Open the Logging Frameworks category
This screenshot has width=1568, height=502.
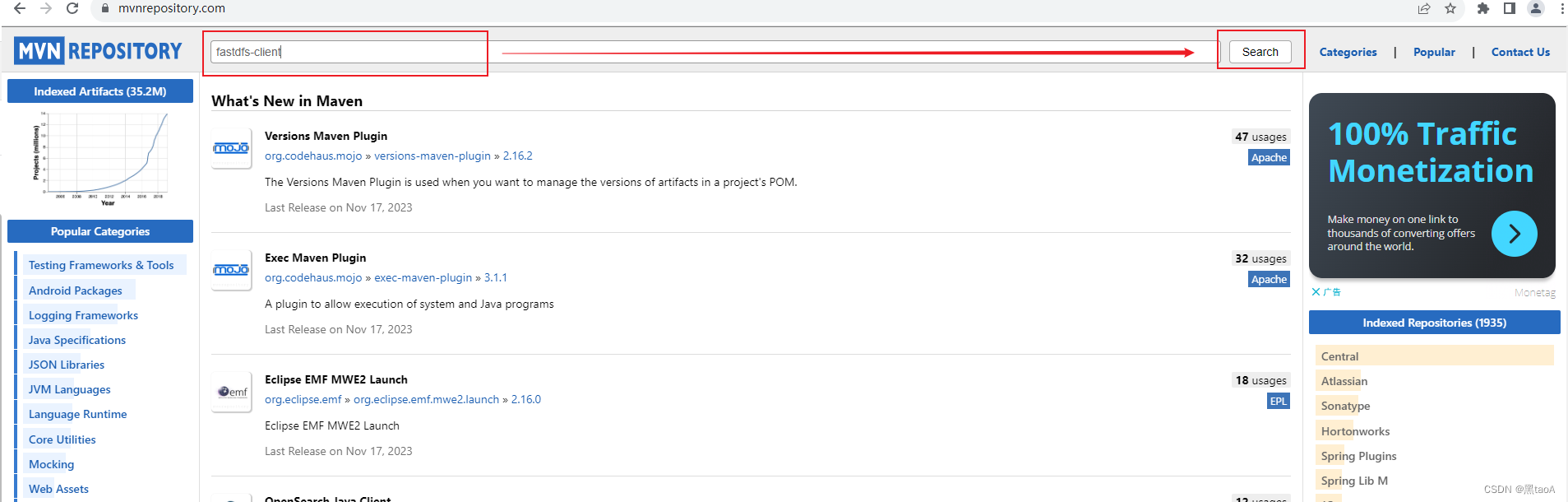coord(83,315)
